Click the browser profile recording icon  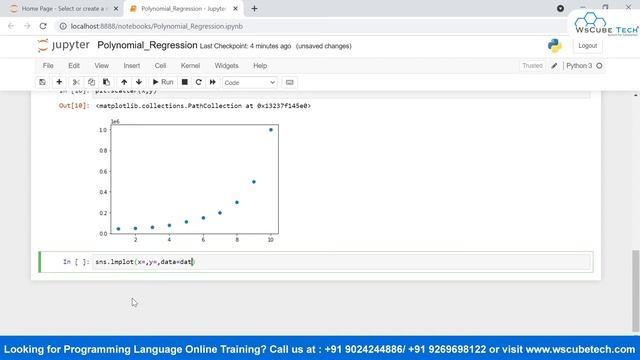[x=560, y=8]
